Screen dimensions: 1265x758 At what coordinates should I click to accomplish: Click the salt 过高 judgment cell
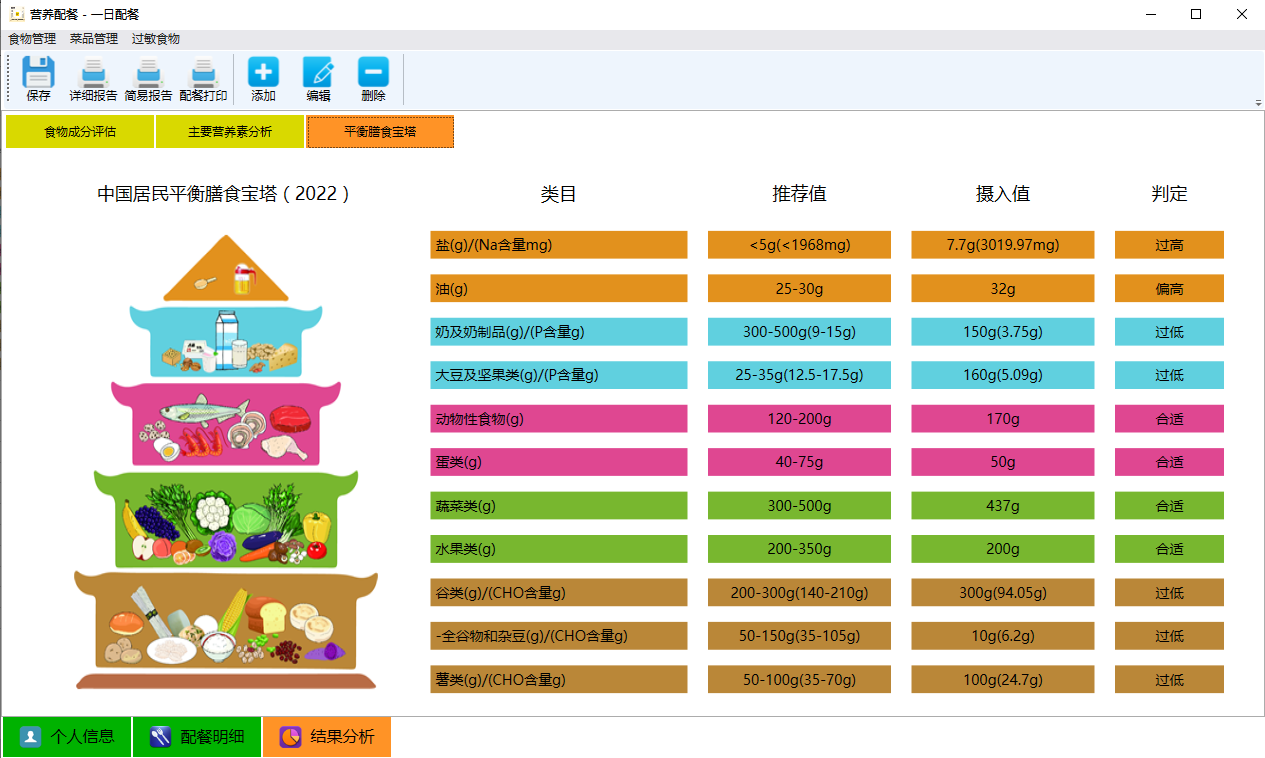click(x=1169, y=245)
